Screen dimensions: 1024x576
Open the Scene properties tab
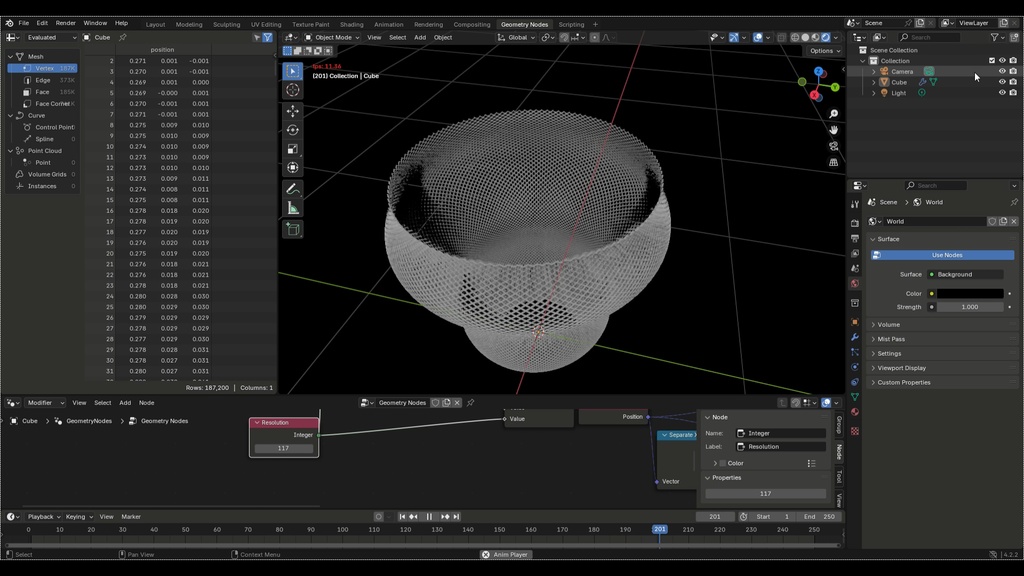click(855, 268)
